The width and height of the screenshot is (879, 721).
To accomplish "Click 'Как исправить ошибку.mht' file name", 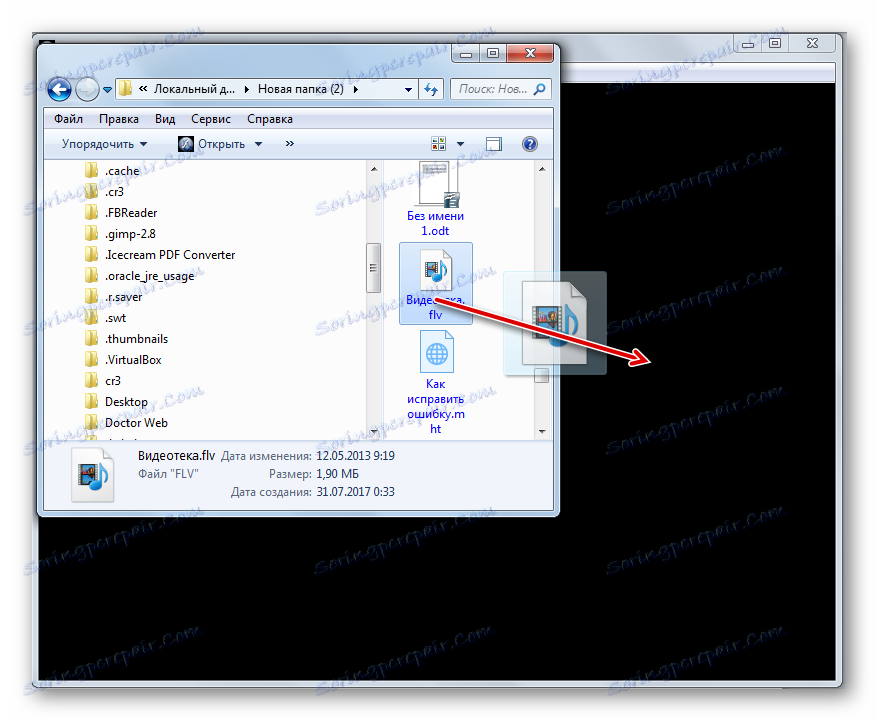I will [436, 406].
